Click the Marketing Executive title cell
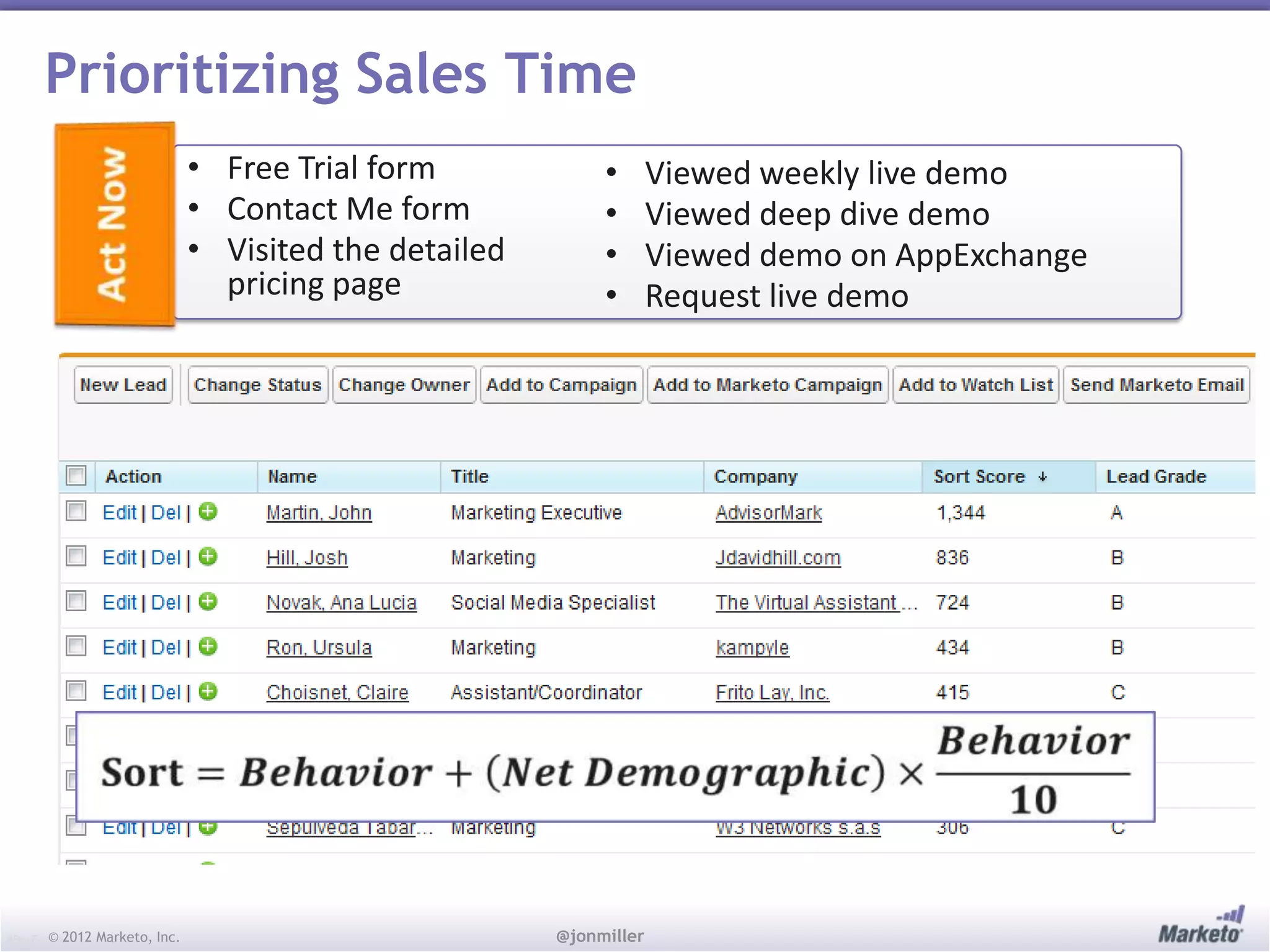The image size is (1270, 952). (x=536, y=513)
